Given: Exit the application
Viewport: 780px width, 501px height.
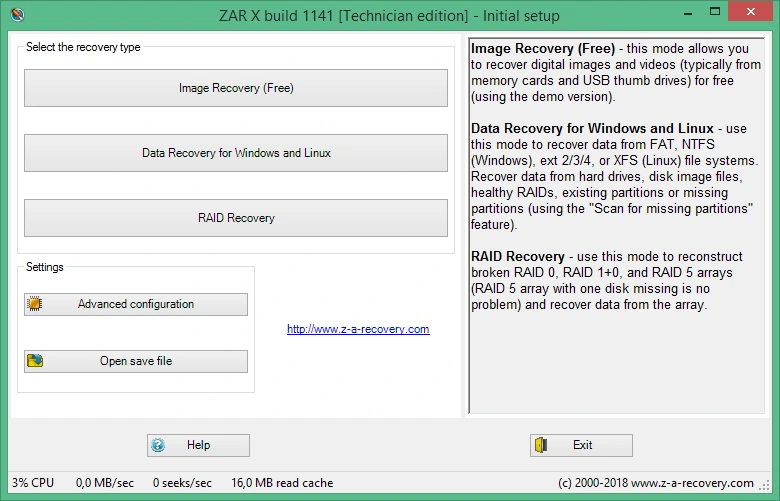Looking at the screenshot, I should [x=582, y=445].
